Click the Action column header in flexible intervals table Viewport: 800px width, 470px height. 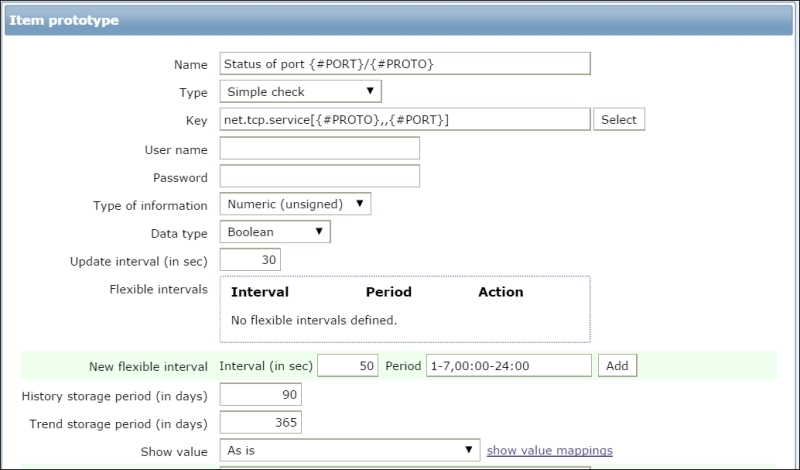500,292
